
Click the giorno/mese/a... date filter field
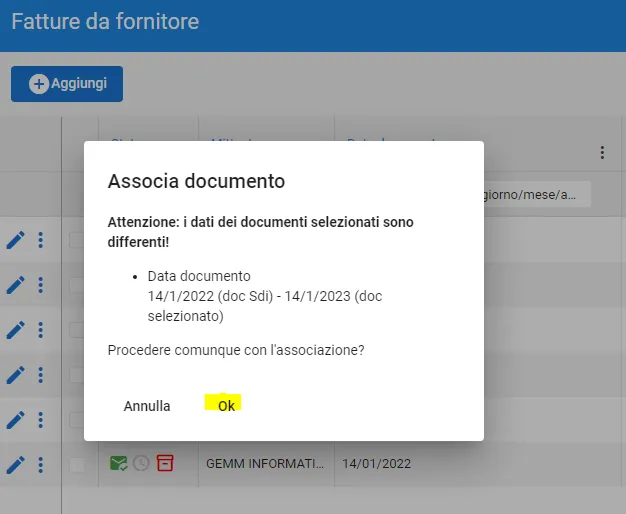tap(537, 194)
